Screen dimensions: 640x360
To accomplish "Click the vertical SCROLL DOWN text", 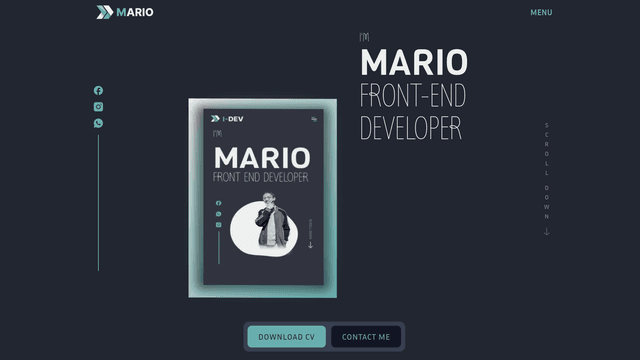I will (x=547, y=171).
